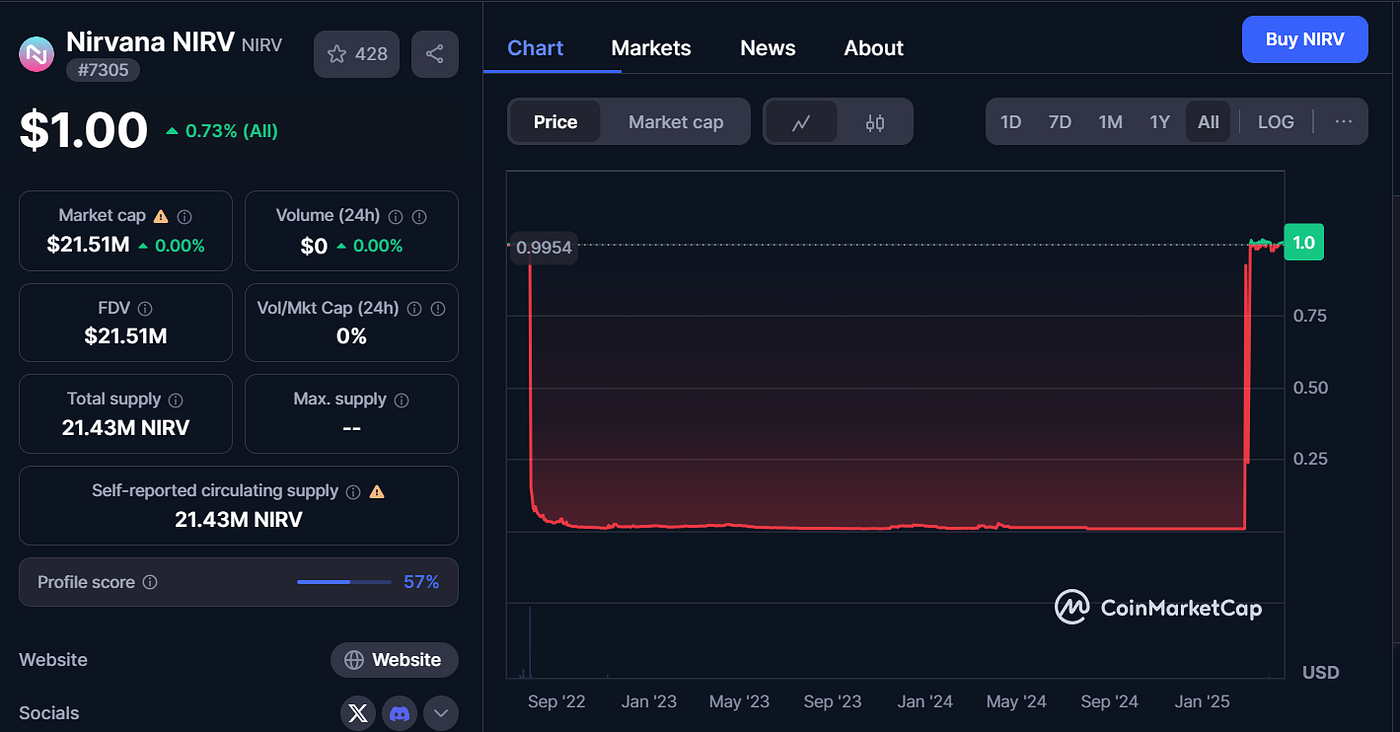
Task: Click the 0% Vol/Mkt Cap value
Action: point(352,337)
